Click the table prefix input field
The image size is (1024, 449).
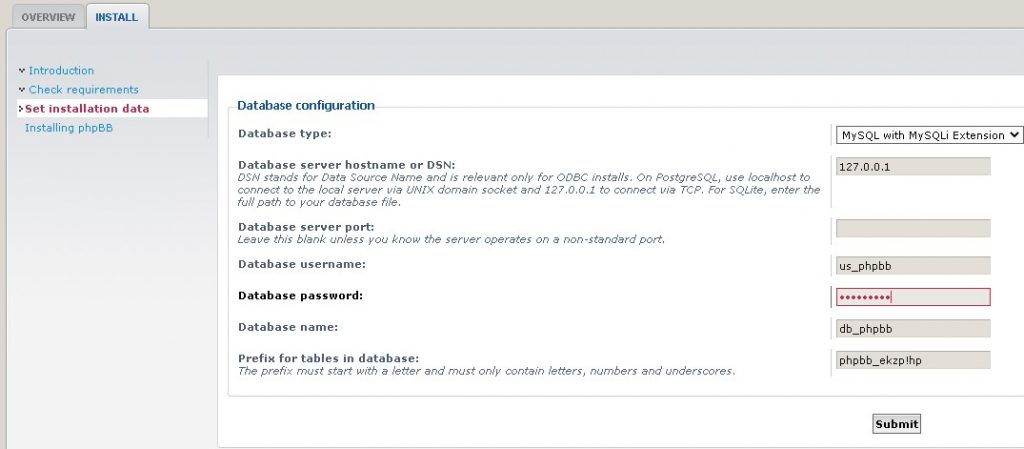pos(912,359)
